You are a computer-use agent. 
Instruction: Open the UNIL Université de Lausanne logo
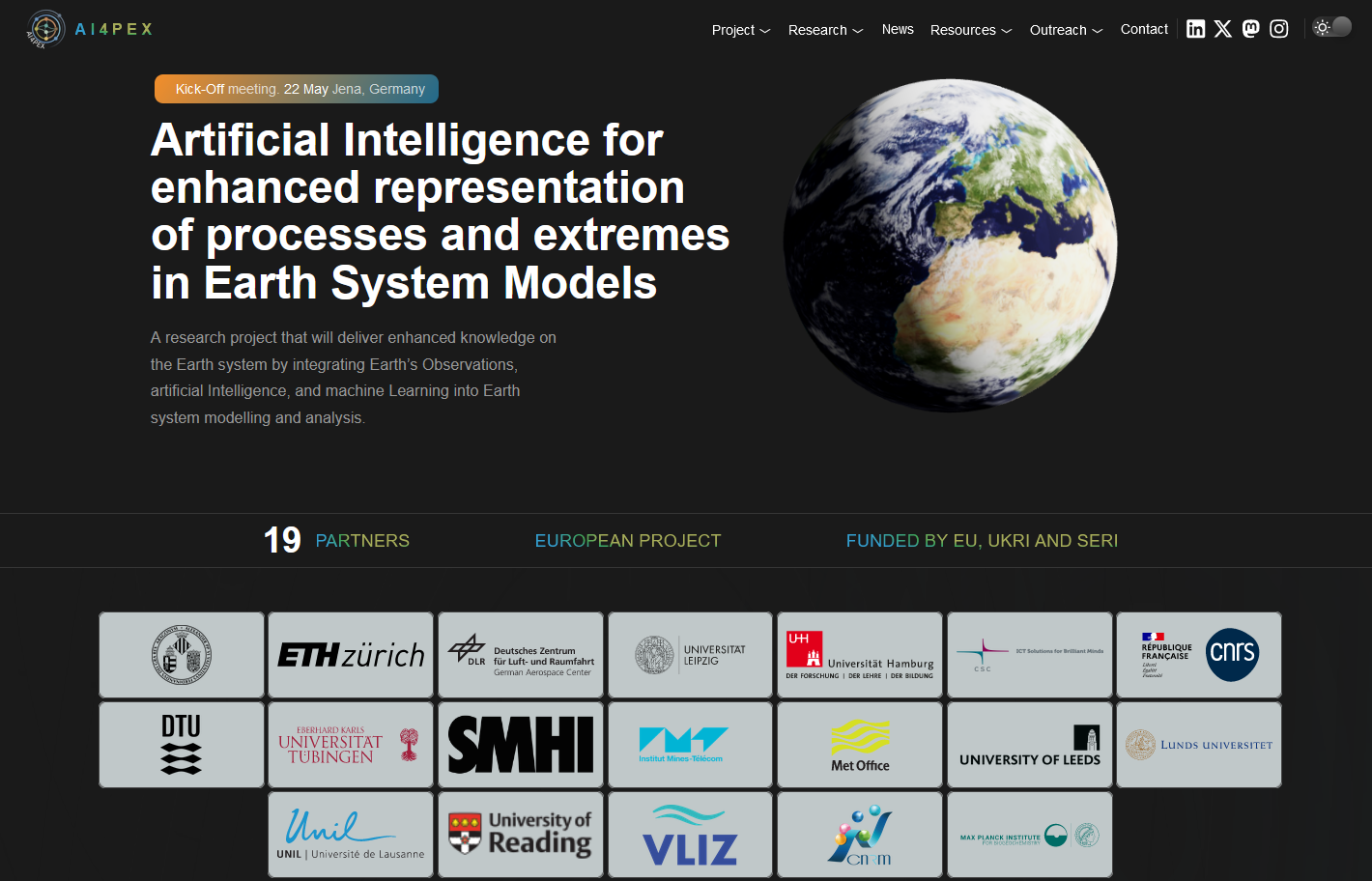point(351,835)
